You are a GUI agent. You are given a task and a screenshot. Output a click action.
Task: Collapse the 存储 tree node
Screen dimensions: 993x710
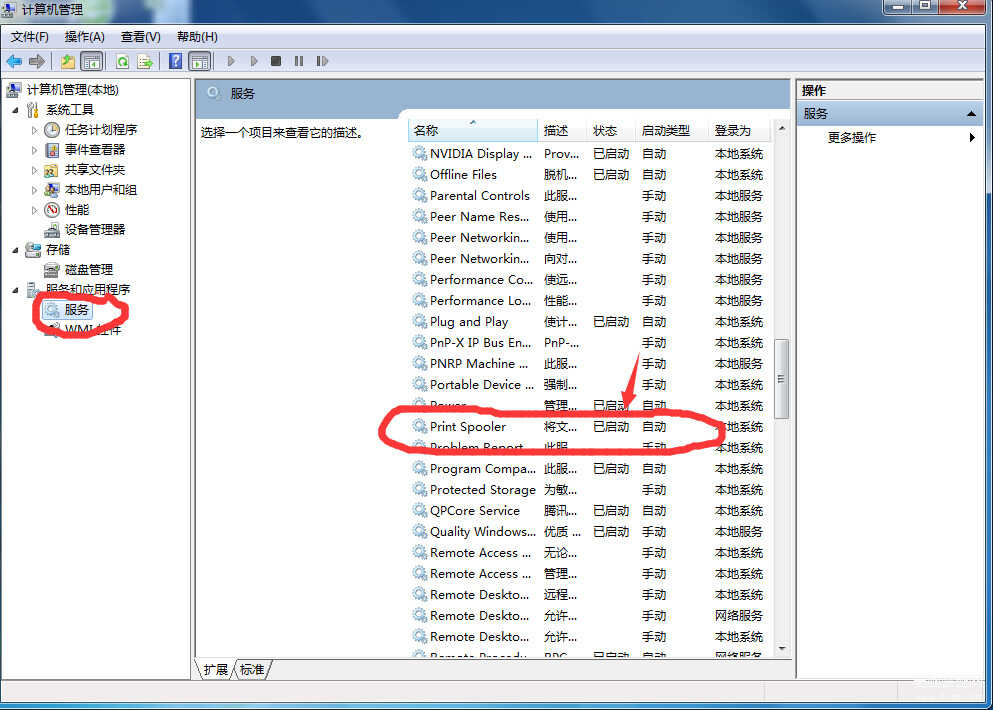click(x=15, y=250)
